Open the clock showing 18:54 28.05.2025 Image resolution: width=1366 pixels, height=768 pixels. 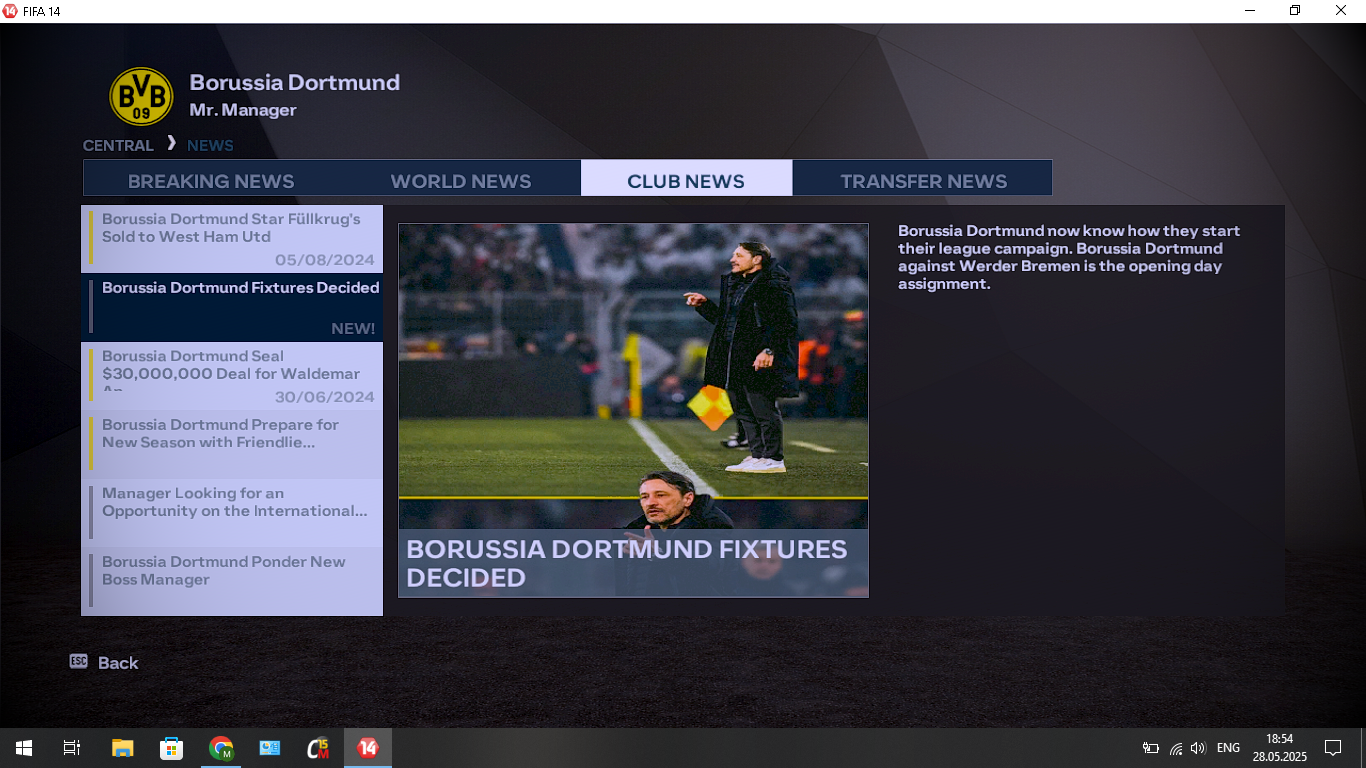pos(1279,748)
